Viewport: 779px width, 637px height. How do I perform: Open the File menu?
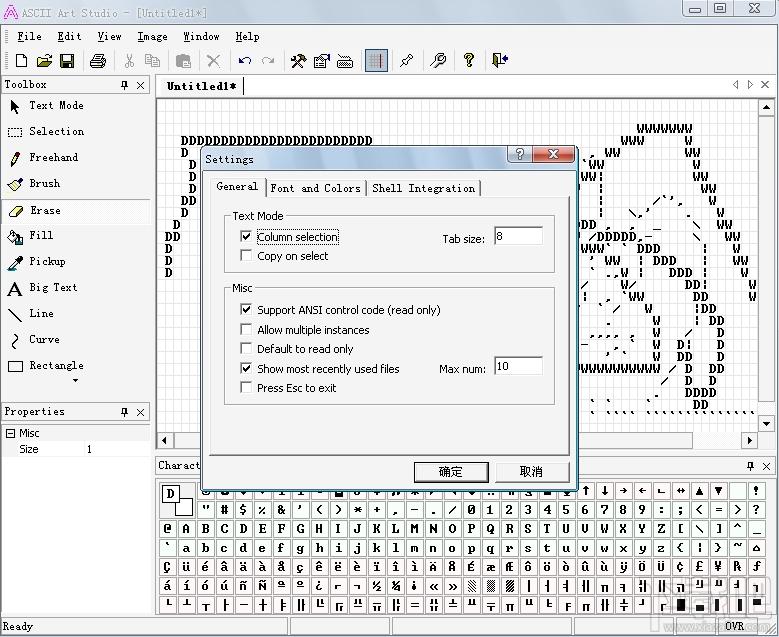tap(29, 36)
